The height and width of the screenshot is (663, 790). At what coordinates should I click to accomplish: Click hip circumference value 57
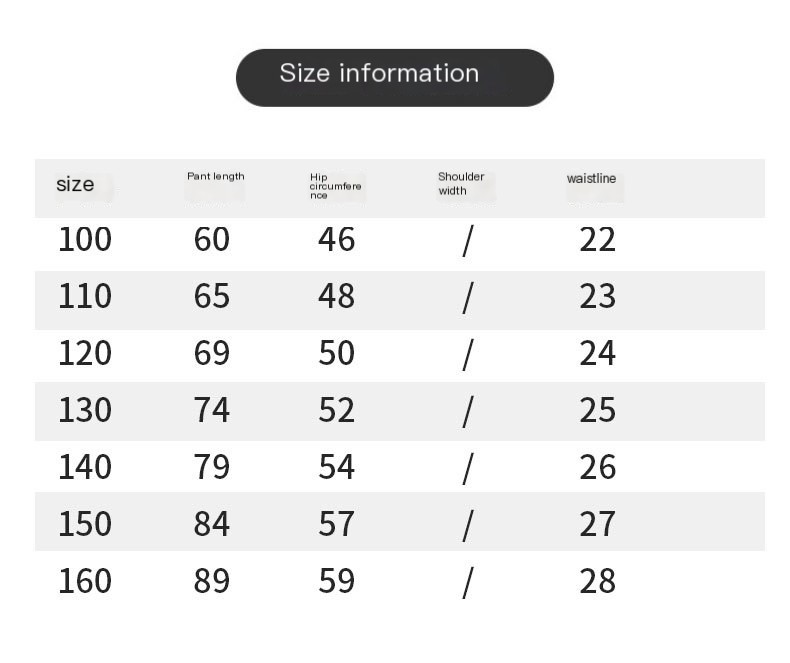[336, 523]
